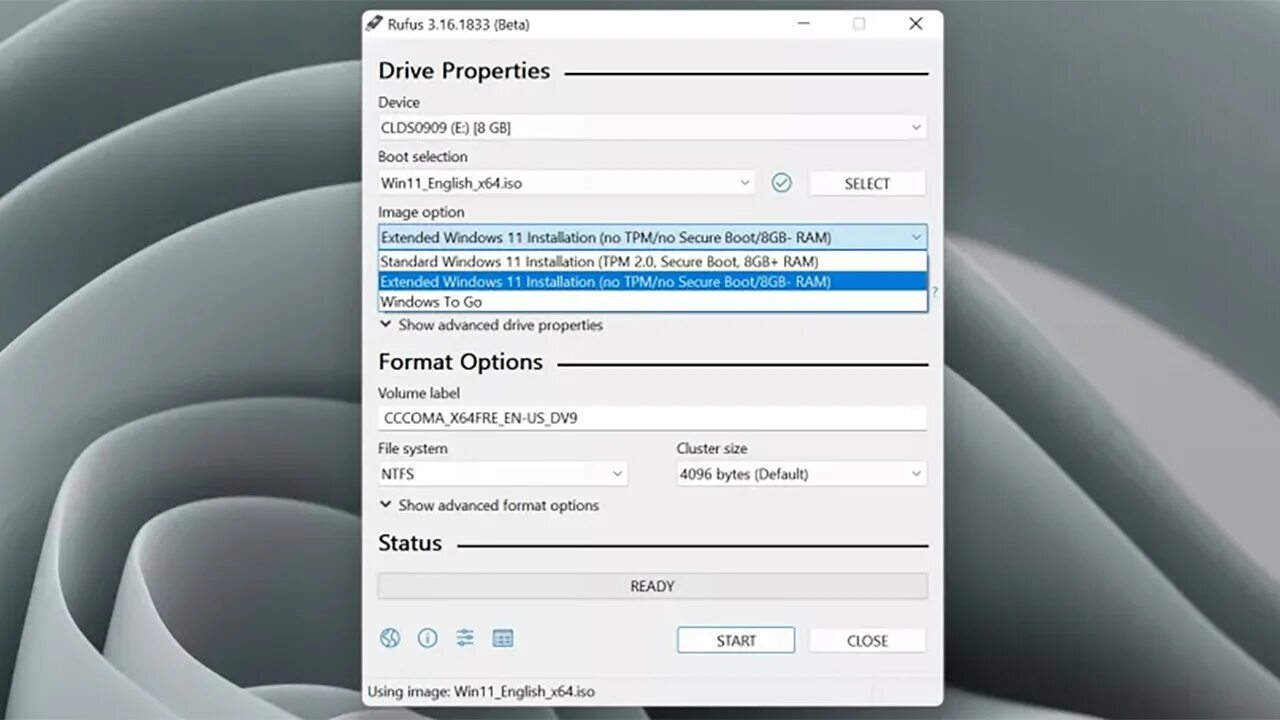Click the Volume label input field
Viewport: 1280px width, 720px height.
click(x=652, y=418)
